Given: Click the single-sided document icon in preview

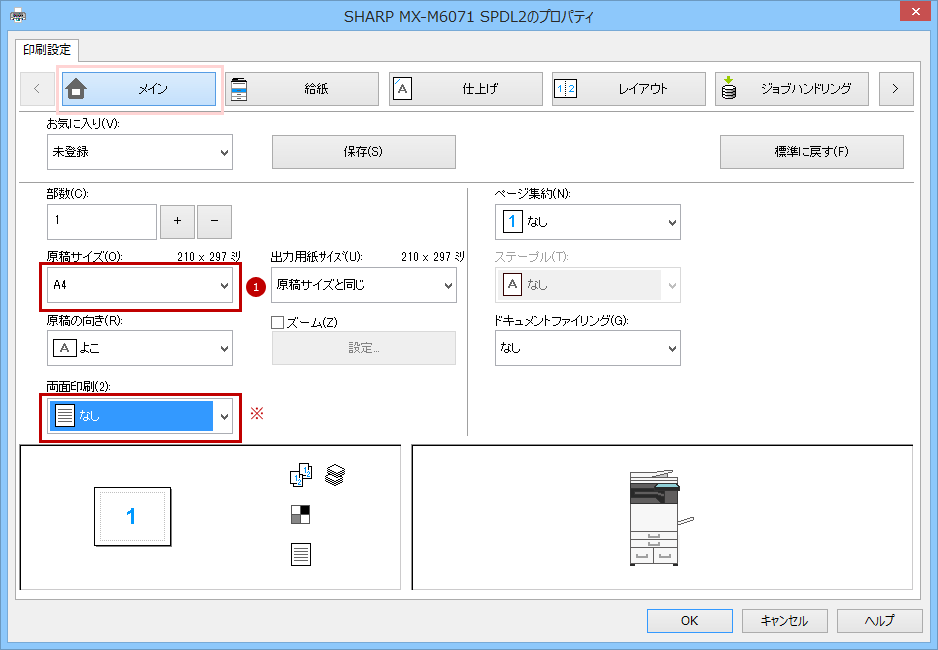Looking at the screenshot, I should click(301, 554).
